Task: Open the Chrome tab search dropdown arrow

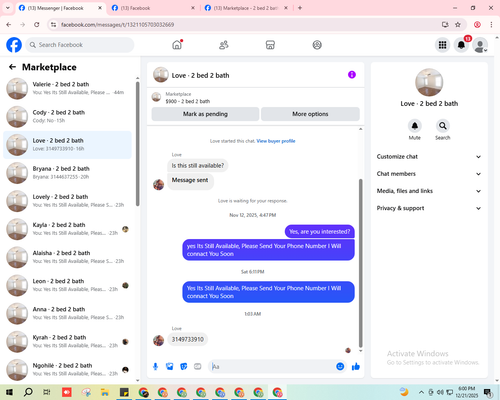Action: point(8,8)
